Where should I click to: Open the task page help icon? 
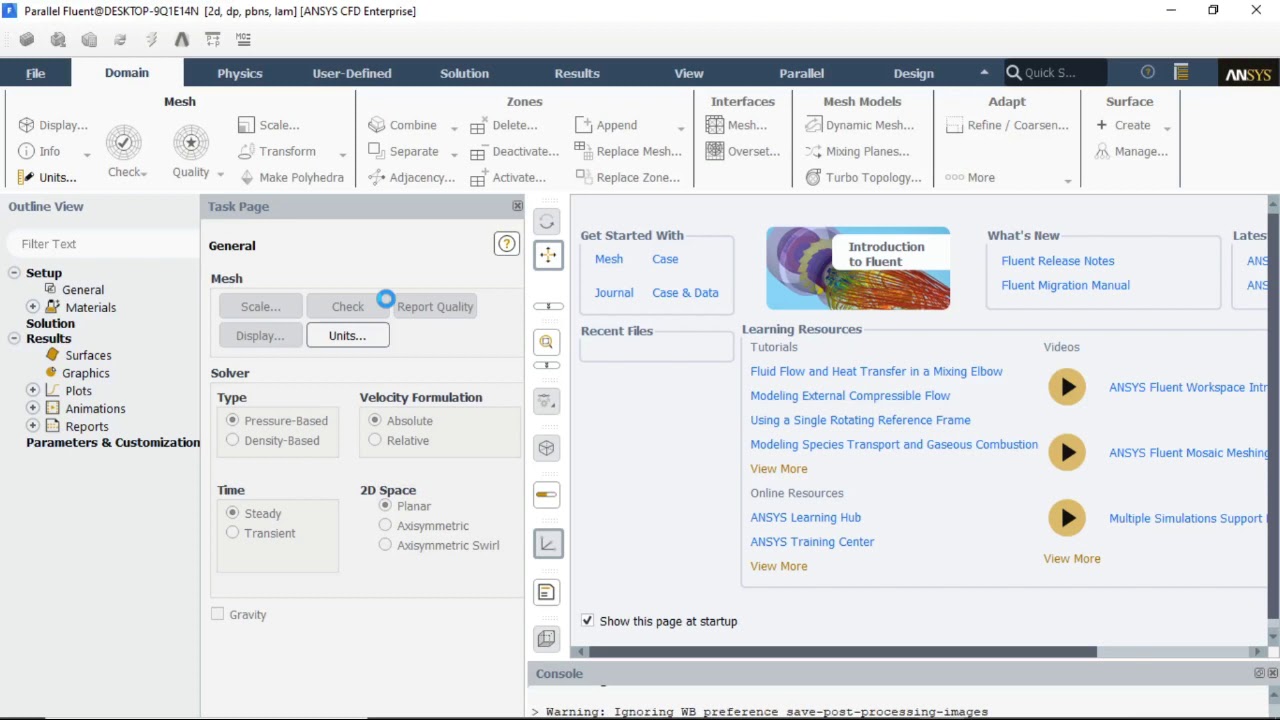tap(507, 244)
